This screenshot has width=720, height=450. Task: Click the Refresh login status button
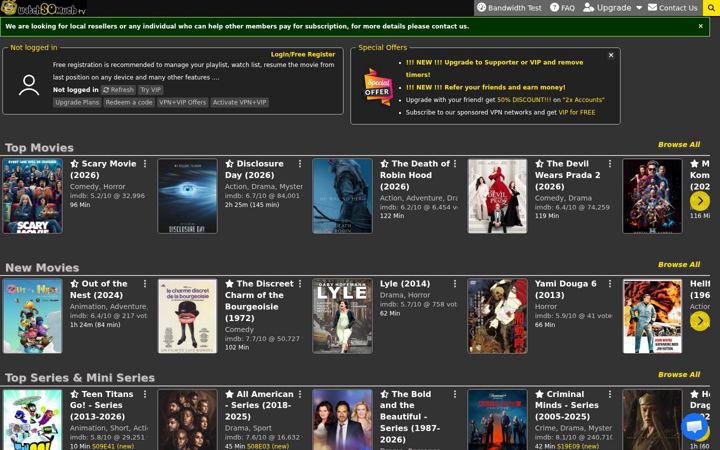tap(118, 90)
